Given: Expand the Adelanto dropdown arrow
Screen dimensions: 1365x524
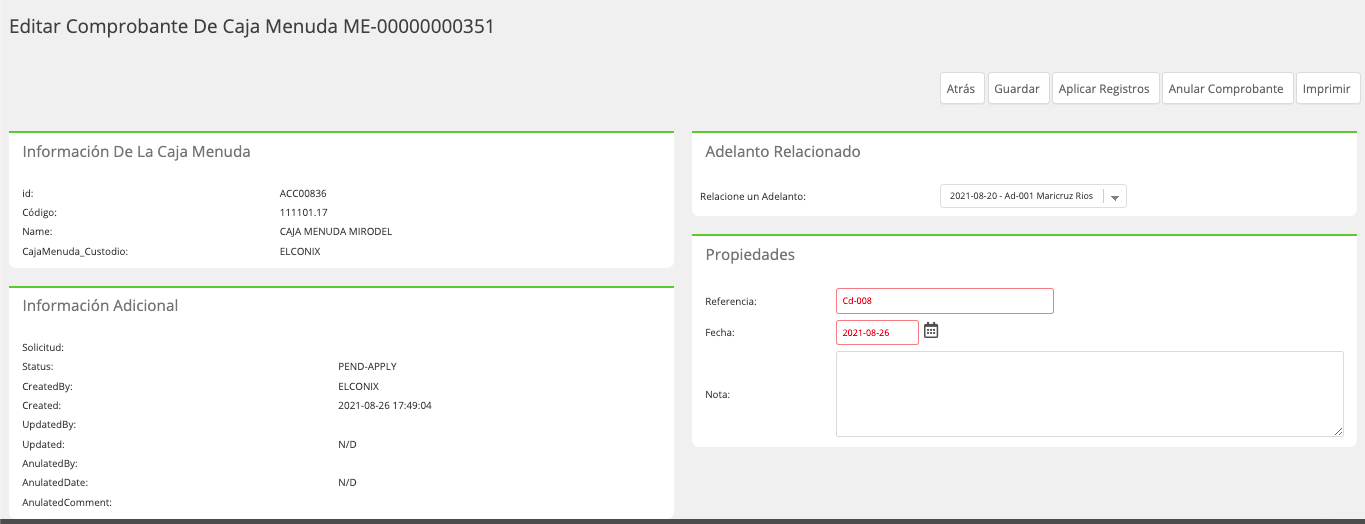Looking at the screenshot, I should 1115,197.
